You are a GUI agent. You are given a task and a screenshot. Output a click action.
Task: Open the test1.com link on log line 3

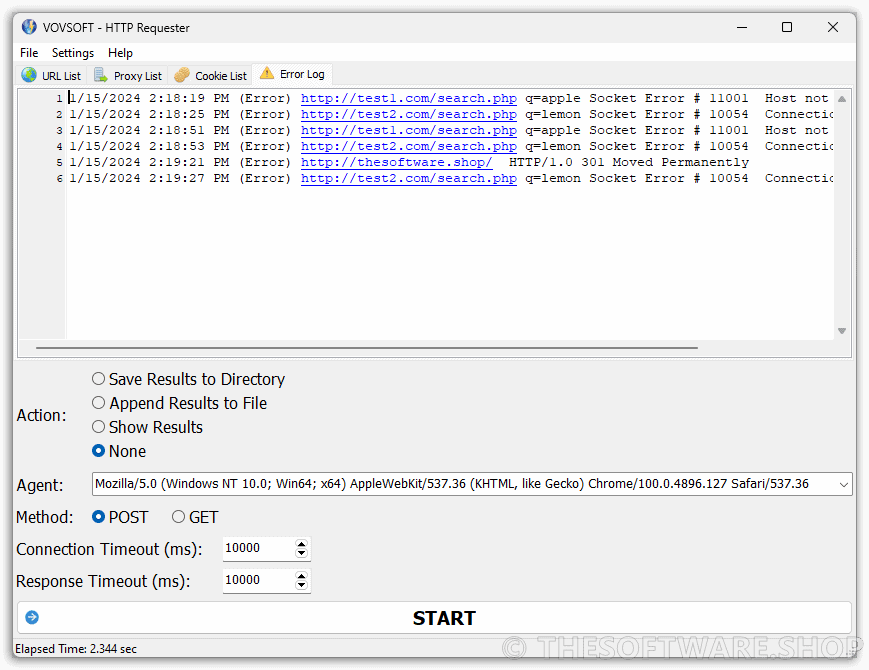tap(409, 131)
